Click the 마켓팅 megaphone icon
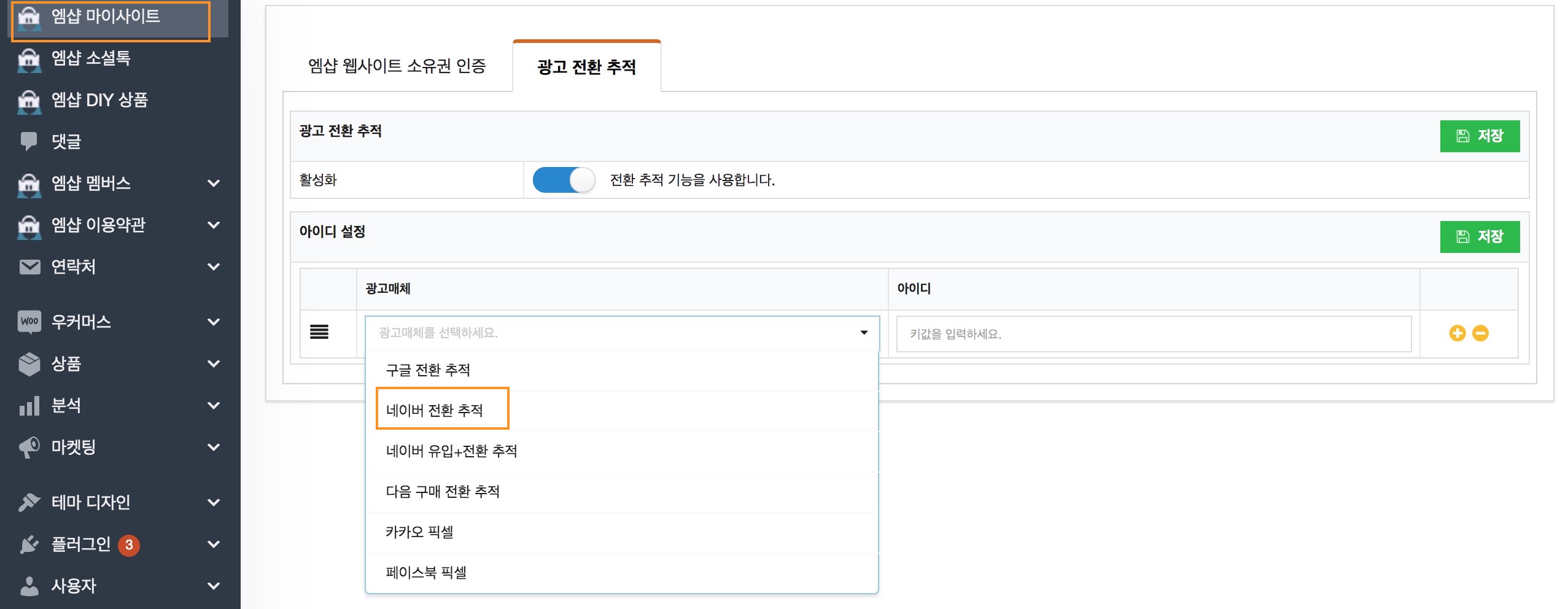The height and width of the screenshot is (609, 1568). point(29,447)
